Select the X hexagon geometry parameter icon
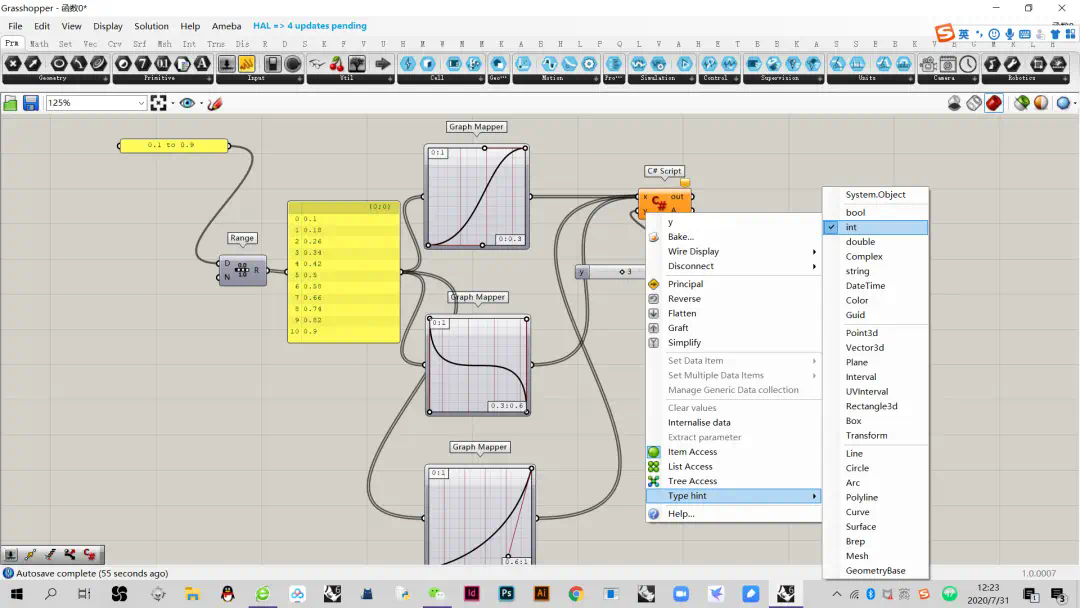Image resolution: width=1080 pixels, height=608 pixels. point(13,64)
